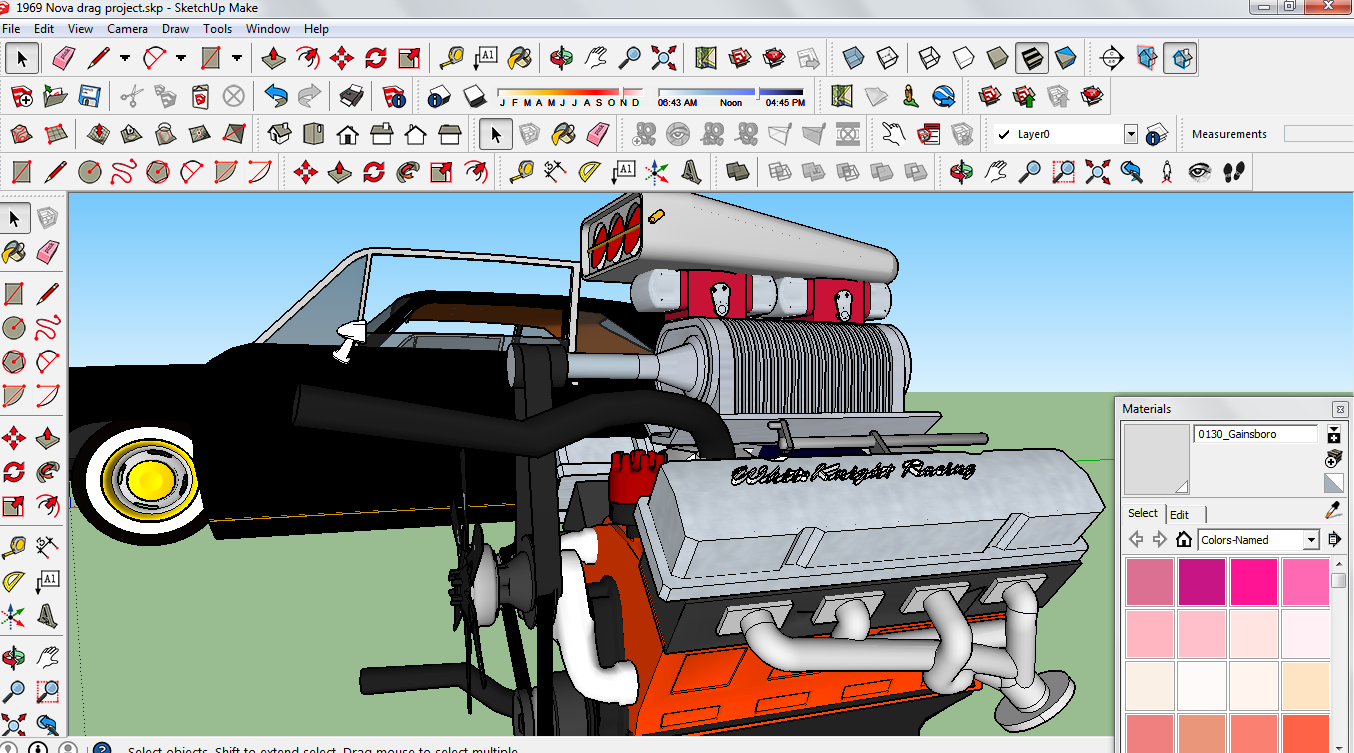1354x753 pixels.
Task: Enable Wireframe face style
Action: coord(929,58)
